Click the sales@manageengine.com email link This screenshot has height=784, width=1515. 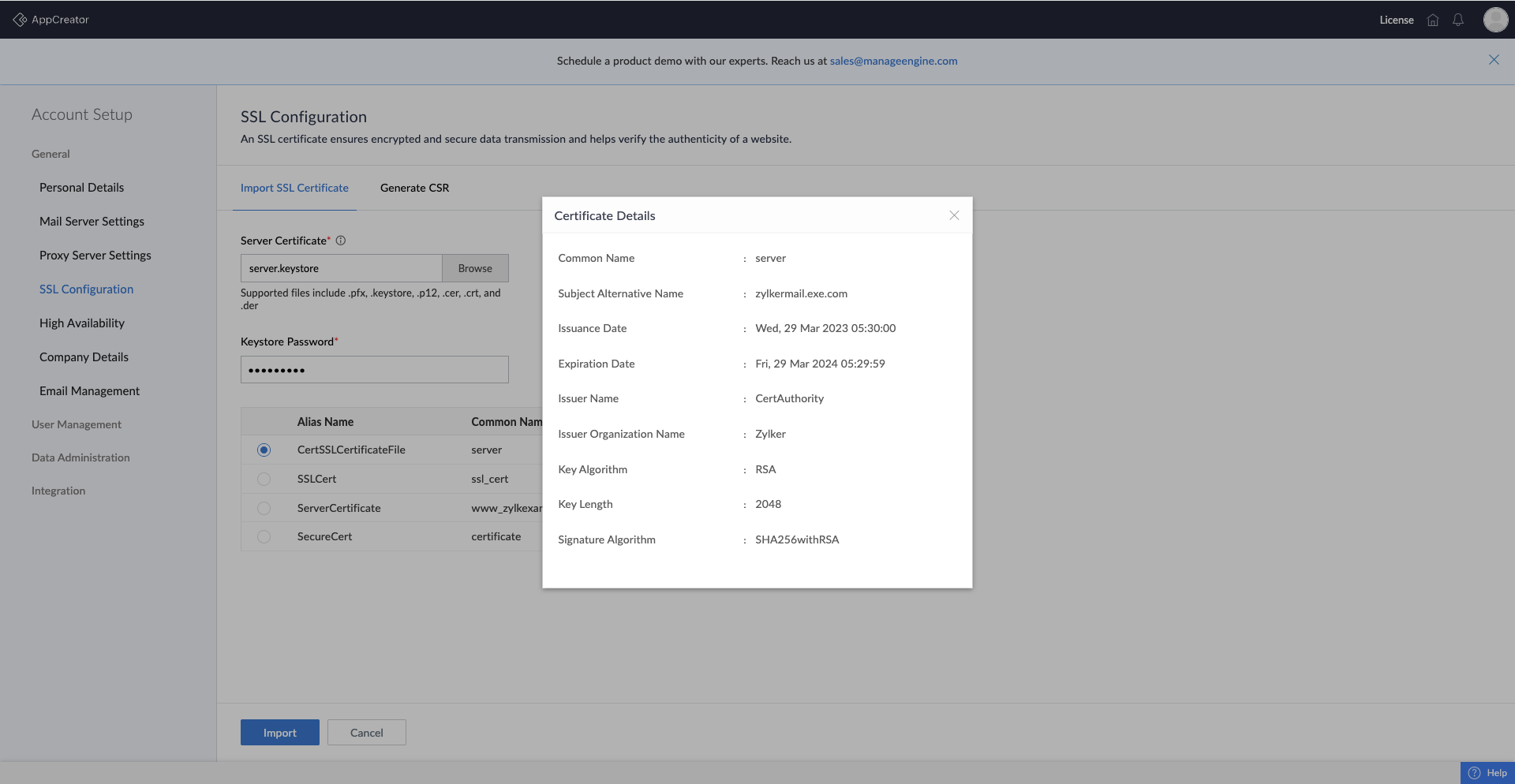pyautogui.click(x=893, y=61)
